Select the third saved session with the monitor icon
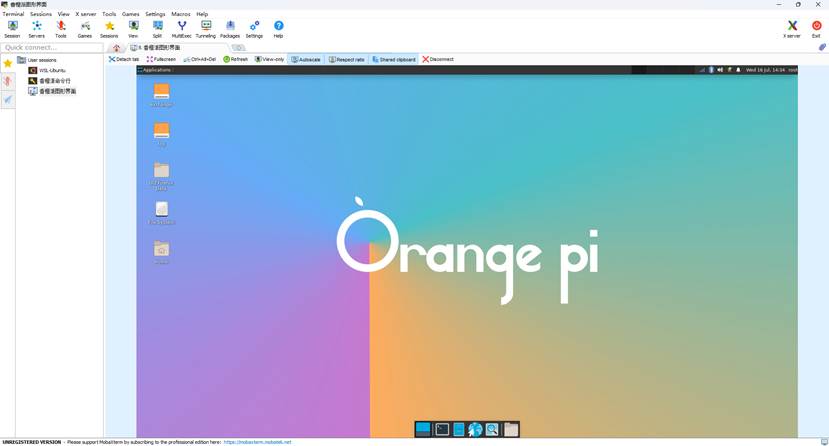Screen dimensions: 829x446 (x=52, y=91)
